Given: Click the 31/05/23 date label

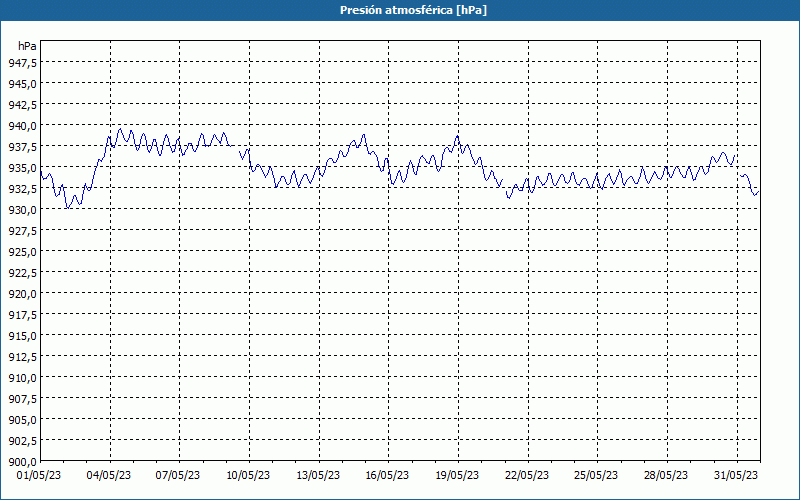Looking at the screenshot, I should pyautogui.click(x=736, y=476).
